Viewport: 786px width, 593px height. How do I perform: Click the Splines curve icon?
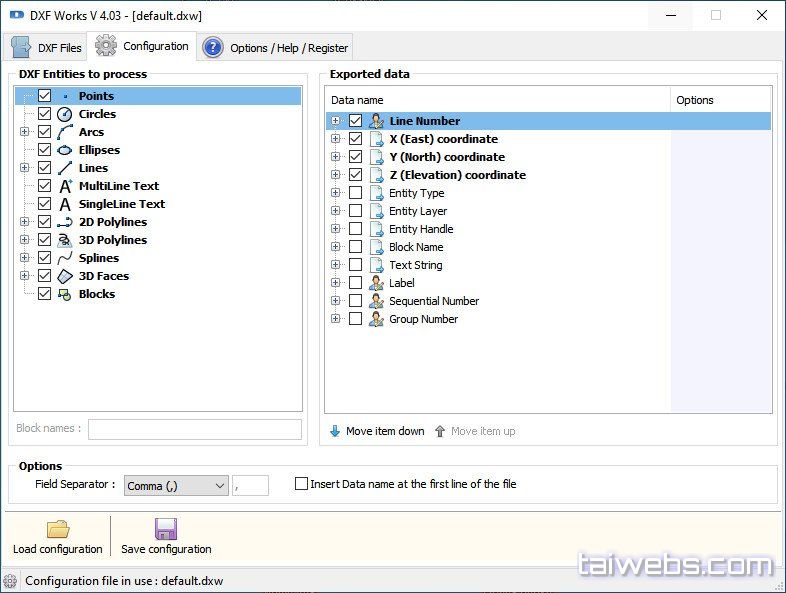64,258
